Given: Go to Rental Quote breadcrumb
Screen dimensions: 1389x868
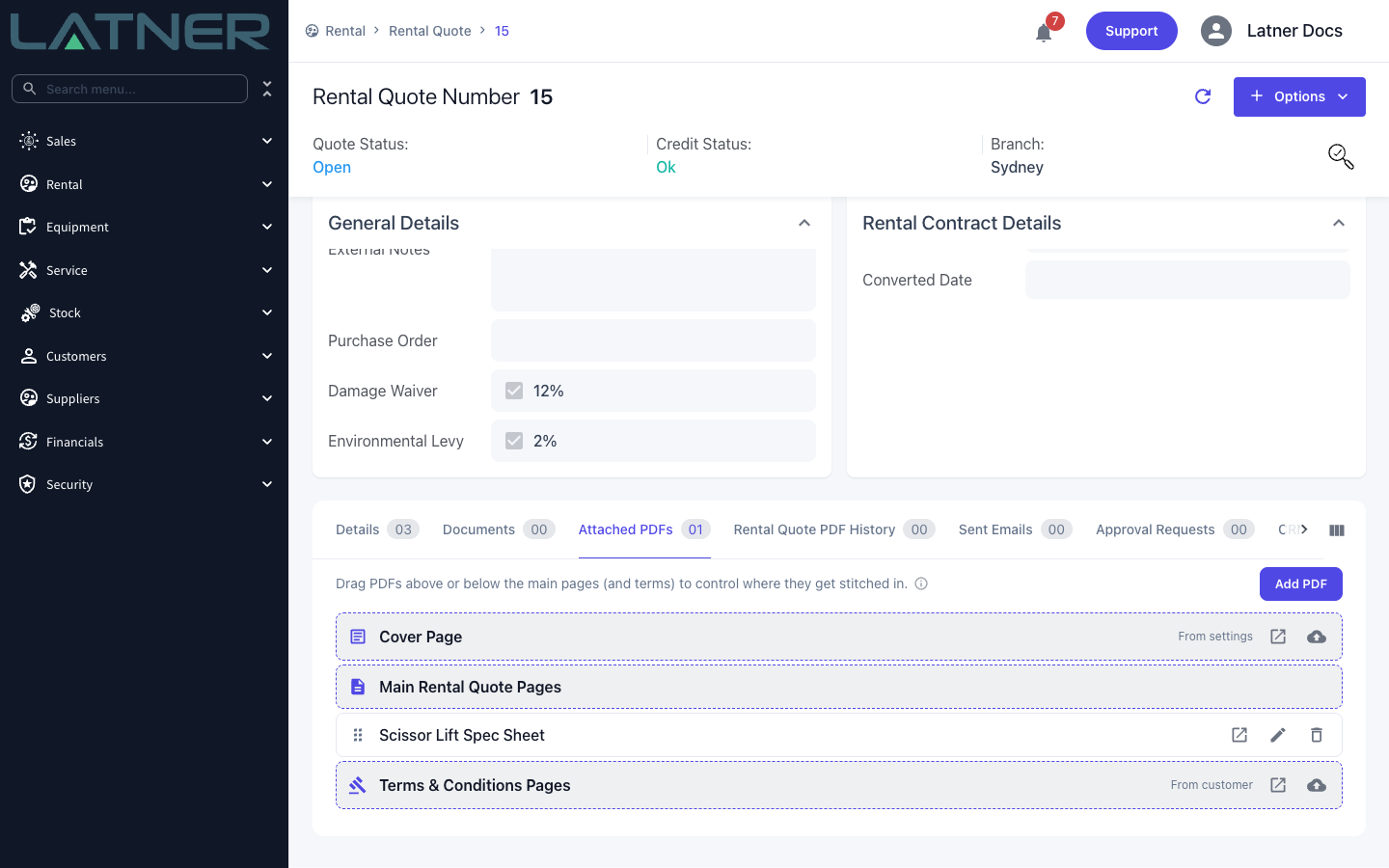Looking at the screenshot, I should pyautogui.click(x=430, y=31).
